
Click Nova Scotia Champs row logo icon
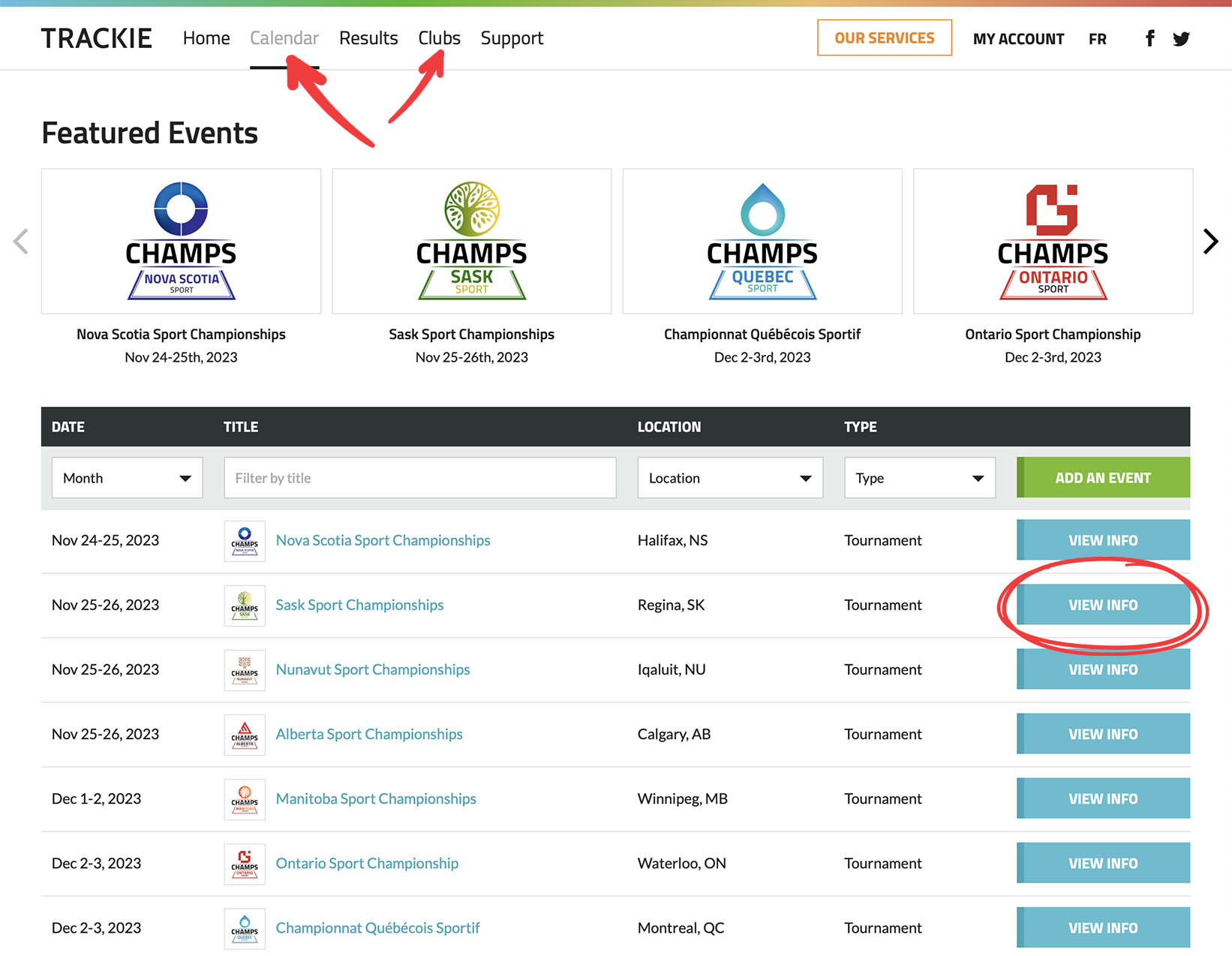245,541
